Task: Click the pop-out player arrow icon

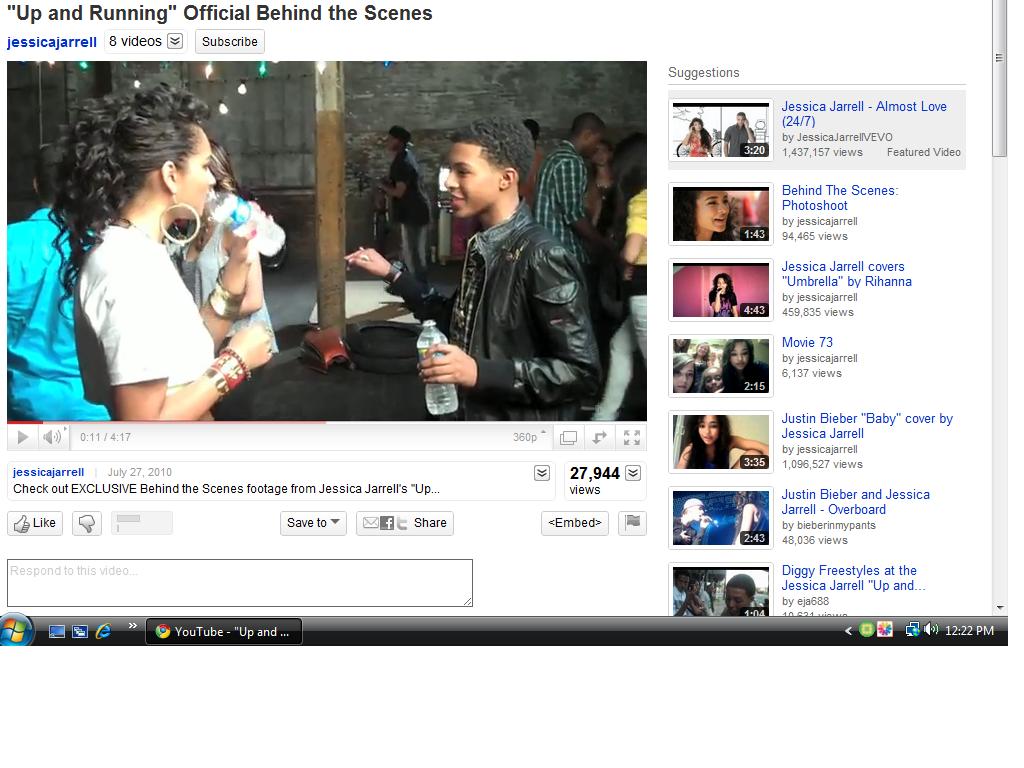Action: coord(600,438)
